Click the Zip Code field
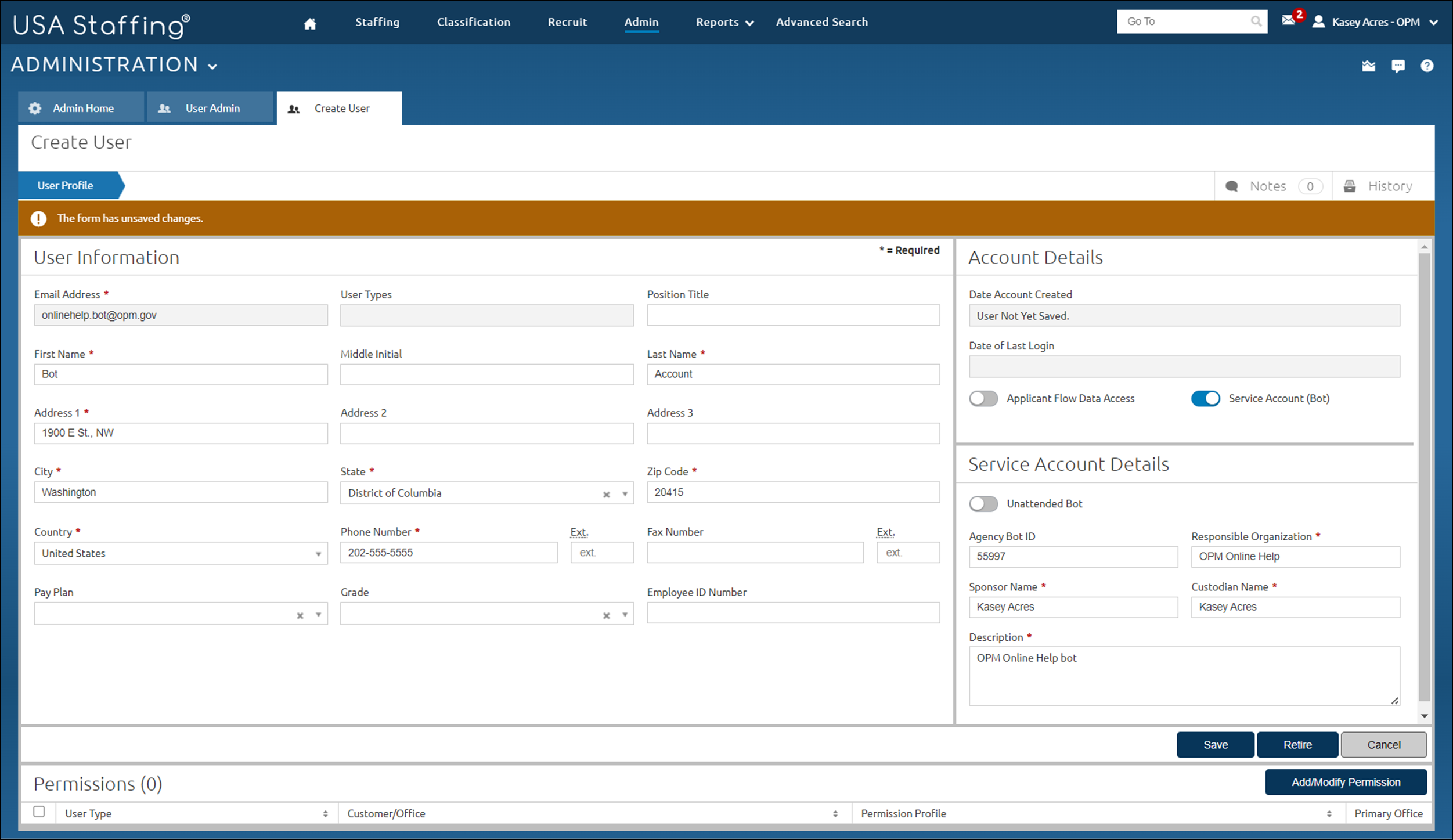 click(x=793, y=492)
